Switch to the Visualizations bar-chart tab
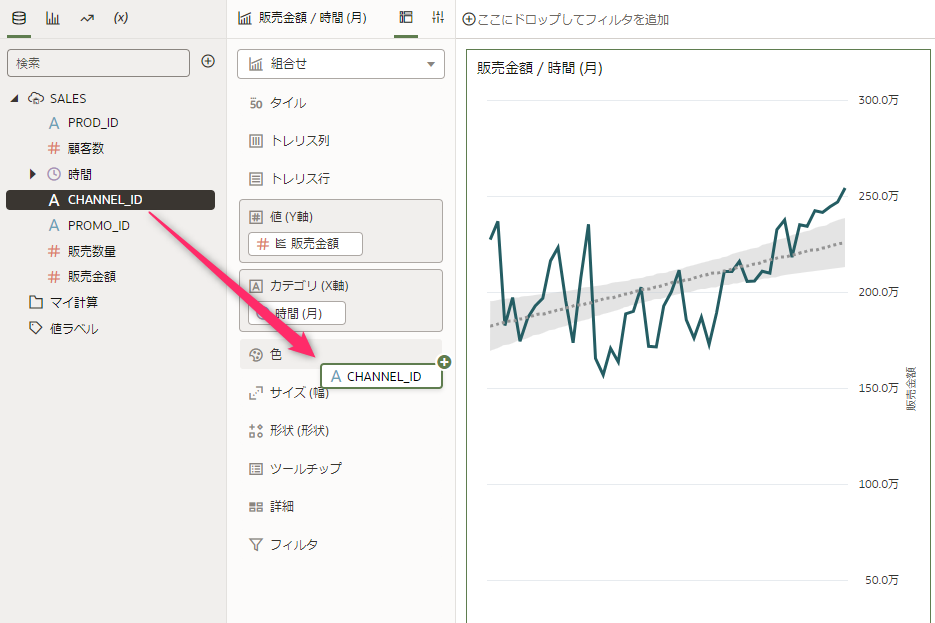Viewport: 935px width, 623px height. (x=52, y=18)
